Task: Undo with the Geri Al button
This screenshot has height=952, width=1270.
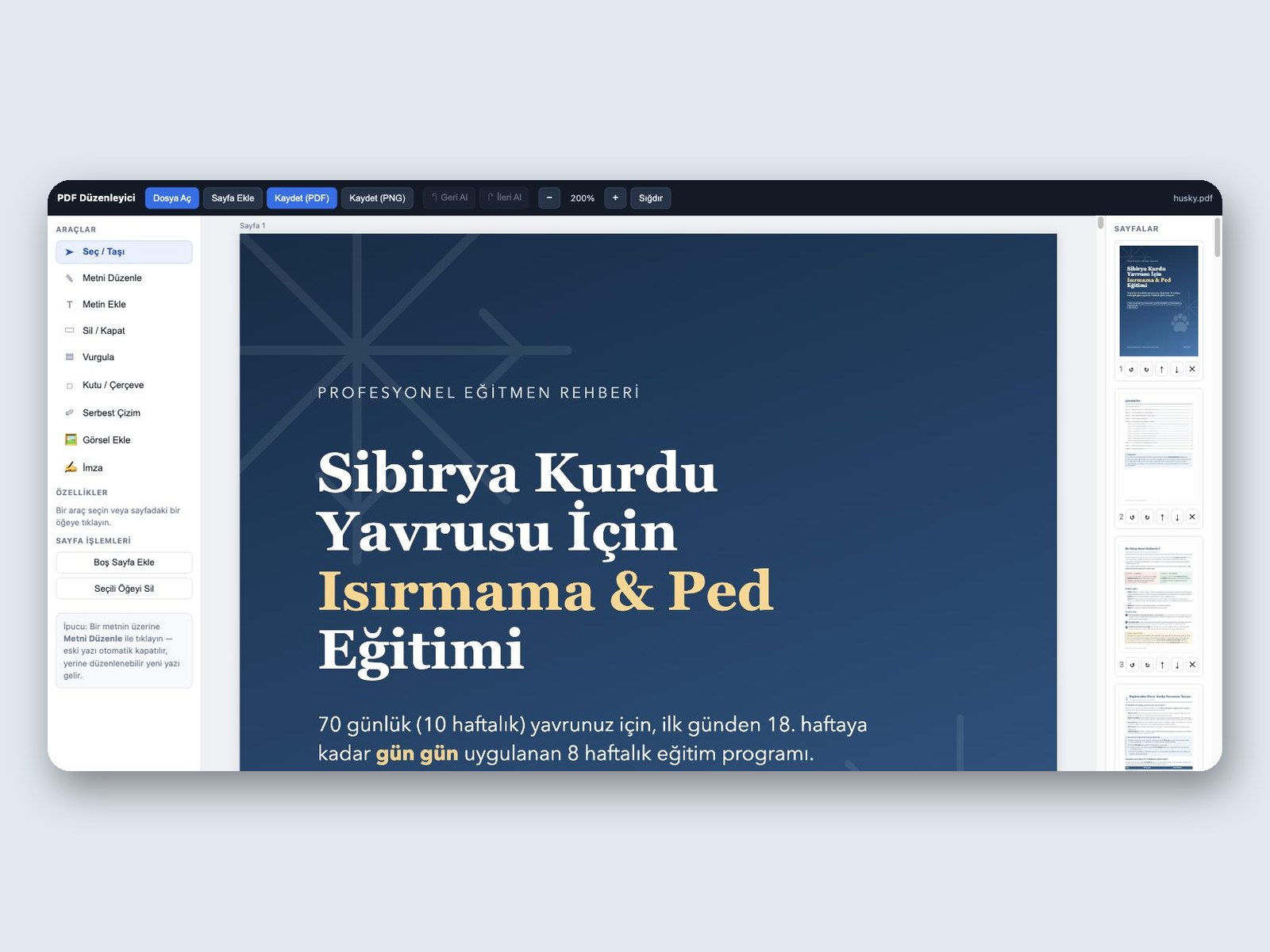Action: 449,198
